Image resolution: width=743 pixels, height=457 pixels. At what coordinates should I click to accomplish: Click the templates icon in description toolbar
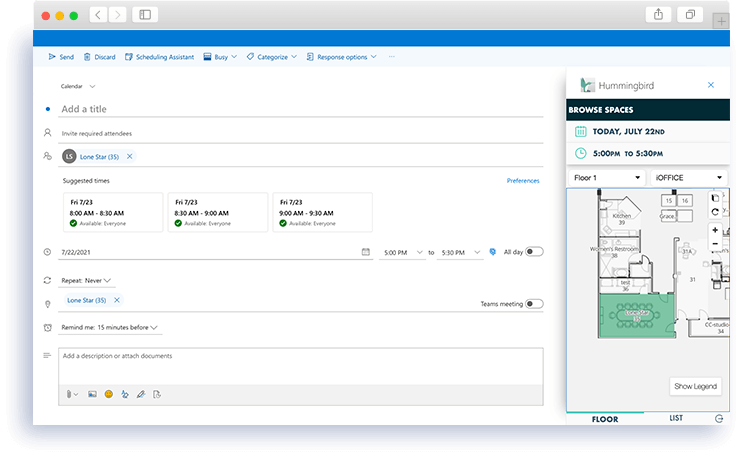pyautogui.click(x=157, y=394)
